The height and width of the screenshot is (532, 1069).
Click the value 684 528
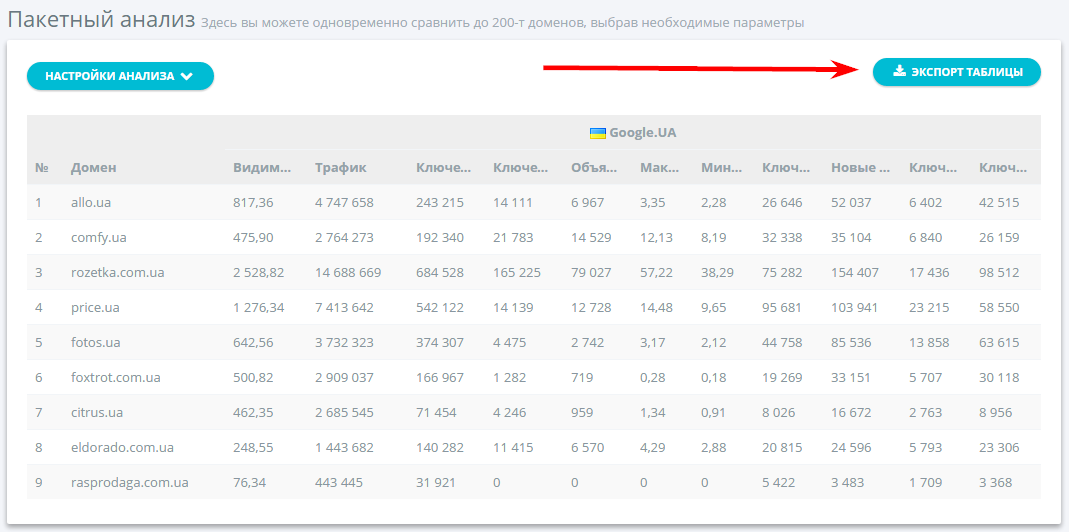tap(440, 273)
